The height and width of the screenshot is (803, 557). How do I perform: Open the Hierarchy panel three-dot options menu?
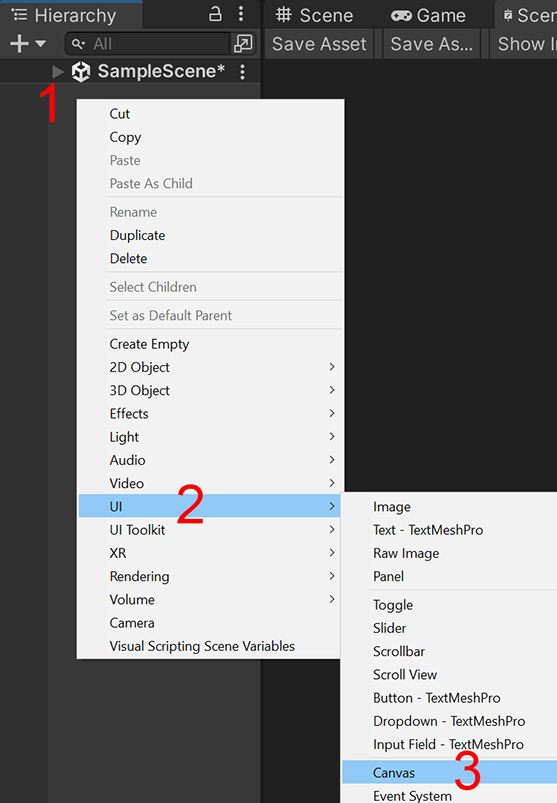click(x=241, y=14)
